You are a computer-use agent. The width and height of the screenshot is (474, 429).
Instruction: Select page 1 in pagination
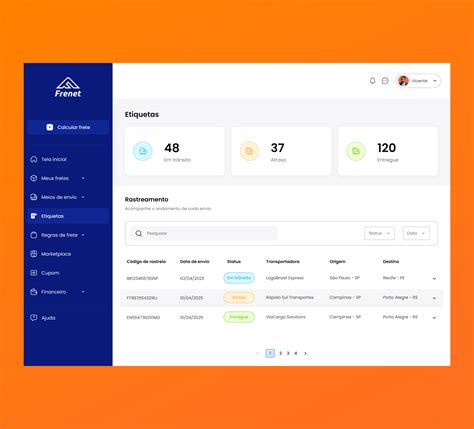[270, 353]
